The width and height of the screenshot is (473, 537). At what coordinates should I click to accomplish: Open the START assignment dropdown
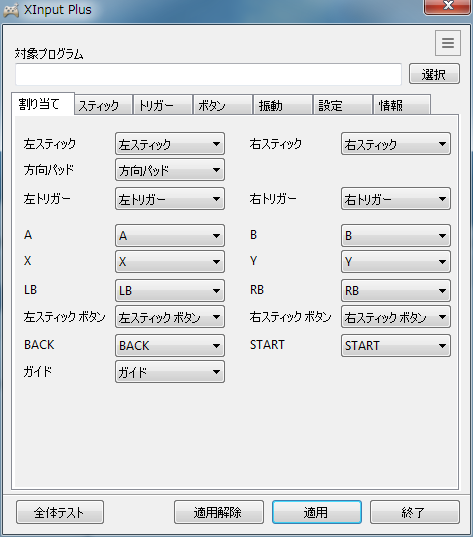pos(396,346)
